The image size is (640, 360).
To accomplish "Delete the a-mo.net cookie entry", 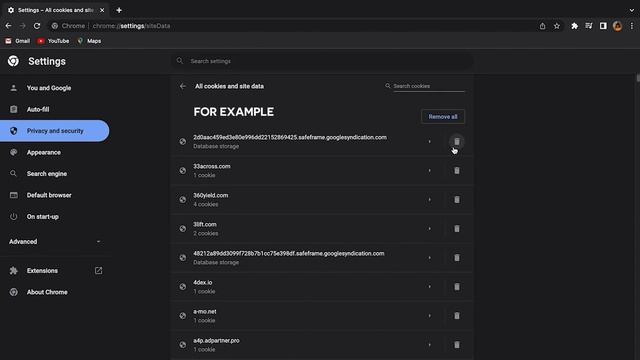I will coord(457,316).
